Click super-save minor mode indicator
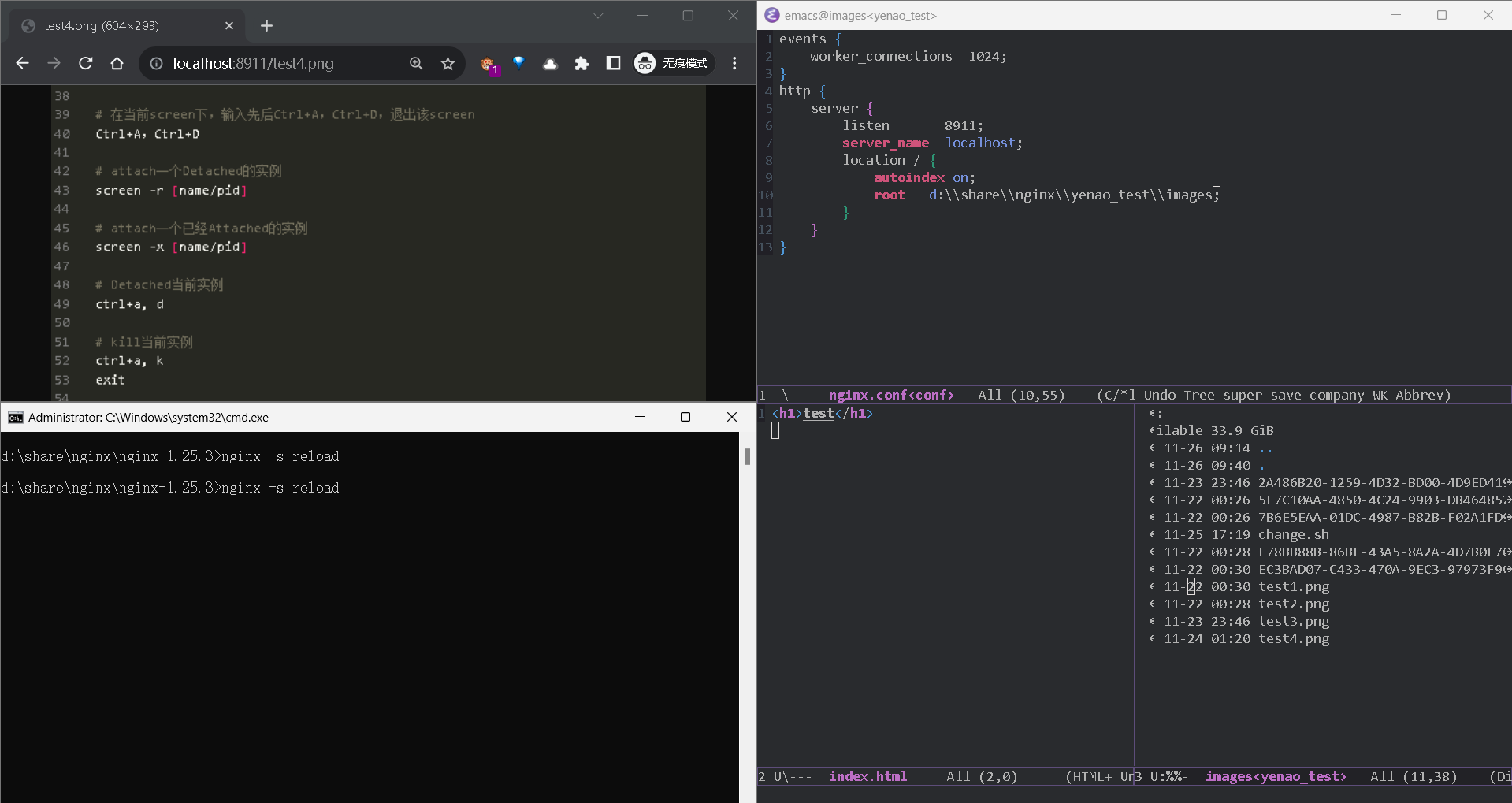 1261,395
